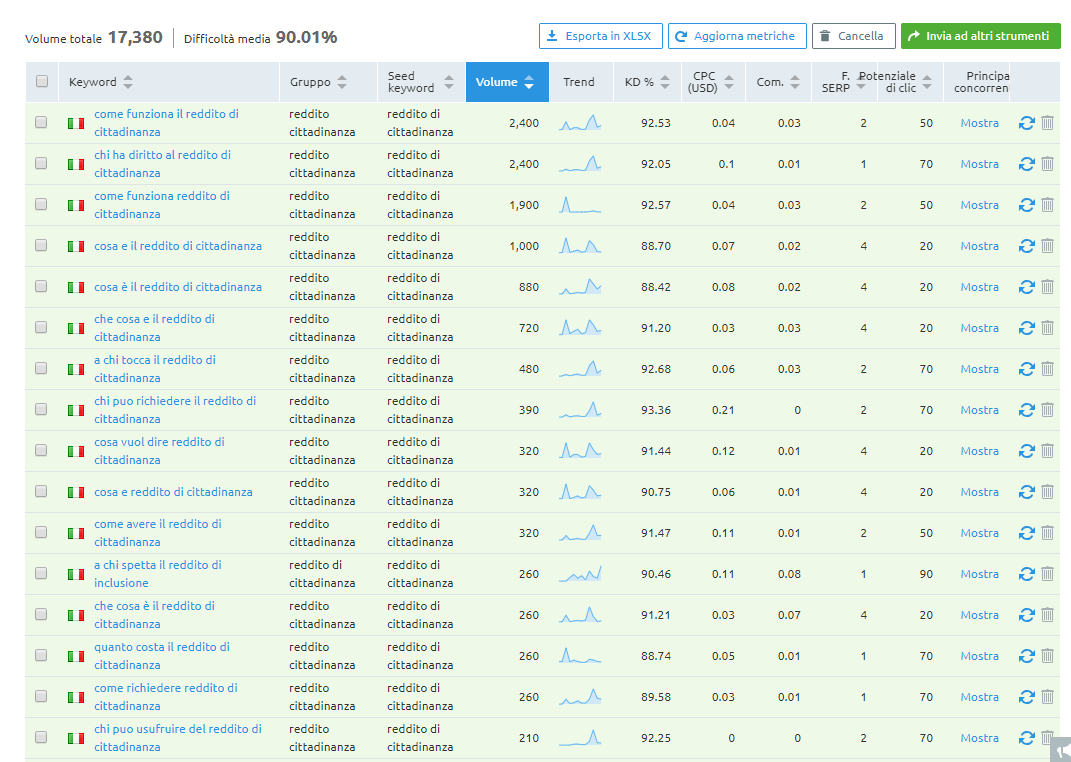This screenshot has width=1071, height=762.
Task: Show competitors via Mostra for 'come funziona il reddito di cittadinanza'
Action: click(979, 123)
